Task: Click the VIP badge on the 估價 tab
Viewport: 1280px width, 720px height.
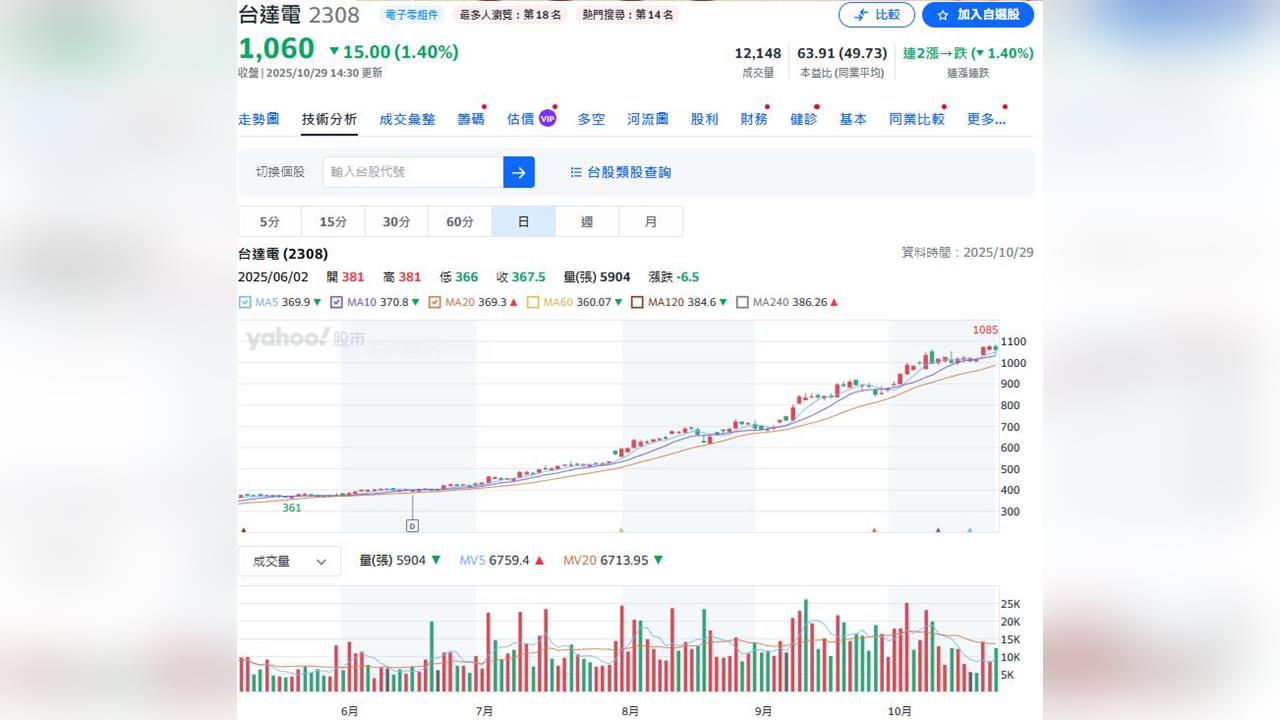Action: tap(546, 118)
